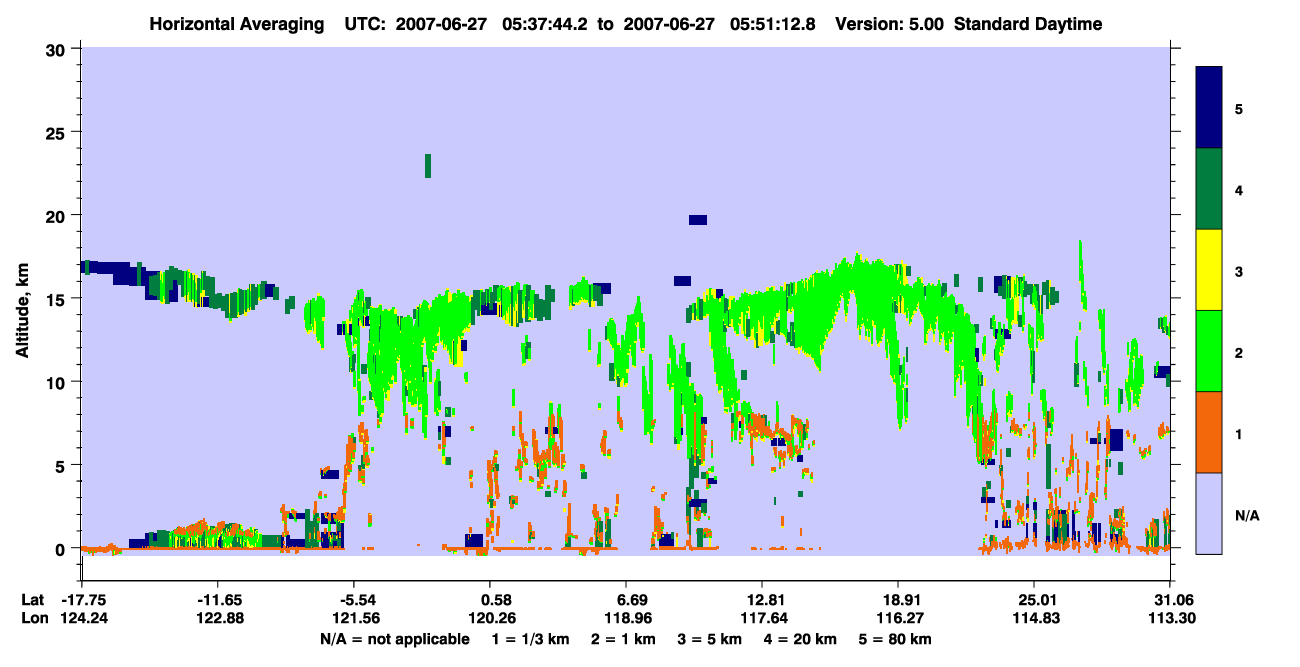Click the 'Lat' axis row label
Viewport: 1300px width, 667px height.
(x=33, y=600)
